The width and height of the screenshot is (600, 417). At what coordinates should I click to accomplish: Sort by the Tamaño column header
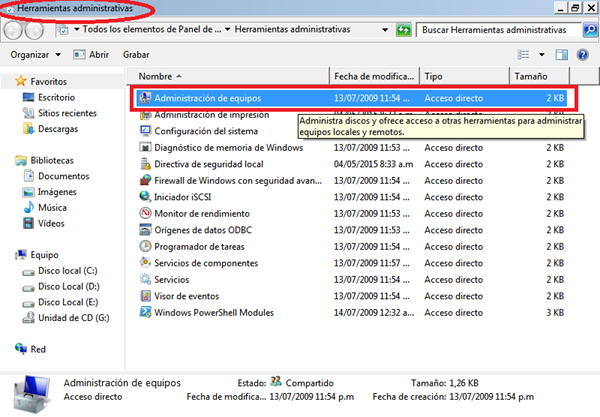(x=540, y=77)
